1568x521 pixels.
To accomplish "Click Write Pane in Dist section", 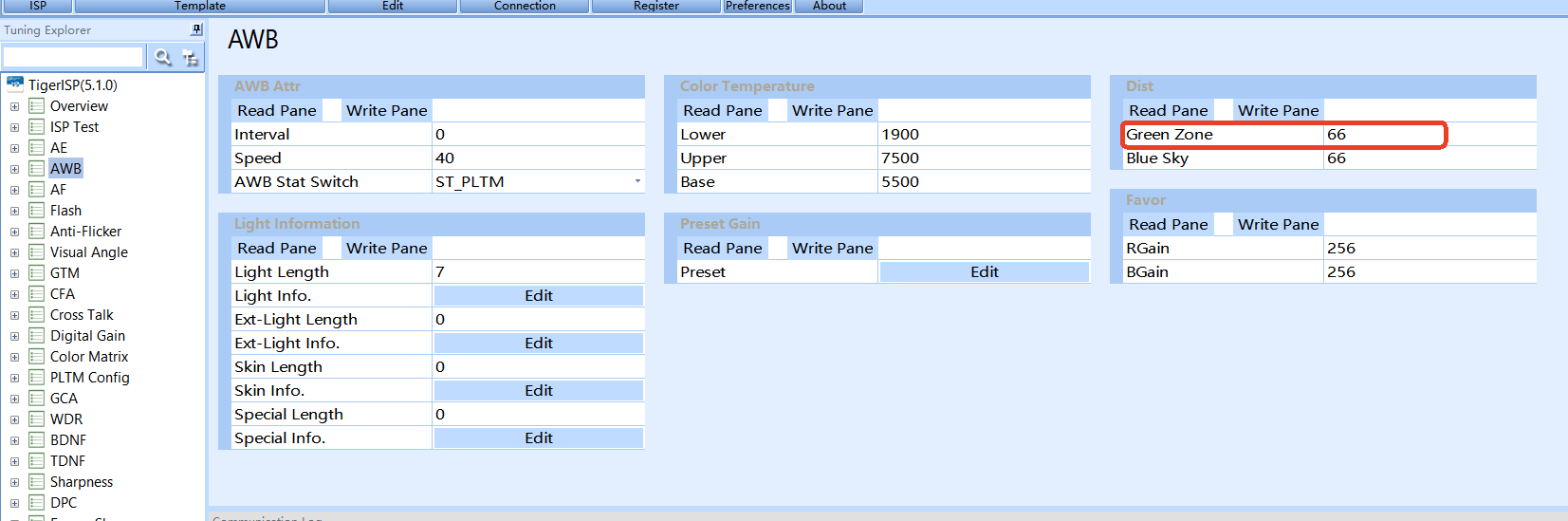I will pyautogui.click(x=1279, y=110).
